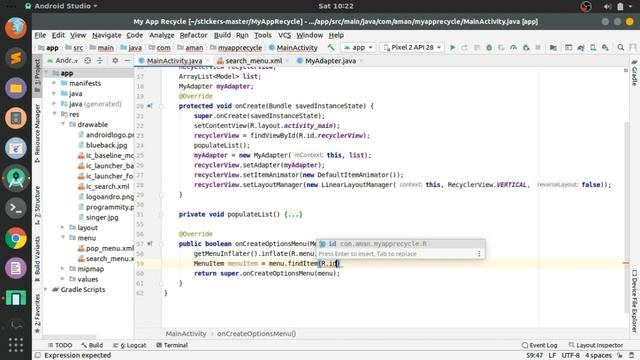Viewport: 640px width, 360px height.
Task: Open the AVD Manager phone icon
Action: point(593,48)
